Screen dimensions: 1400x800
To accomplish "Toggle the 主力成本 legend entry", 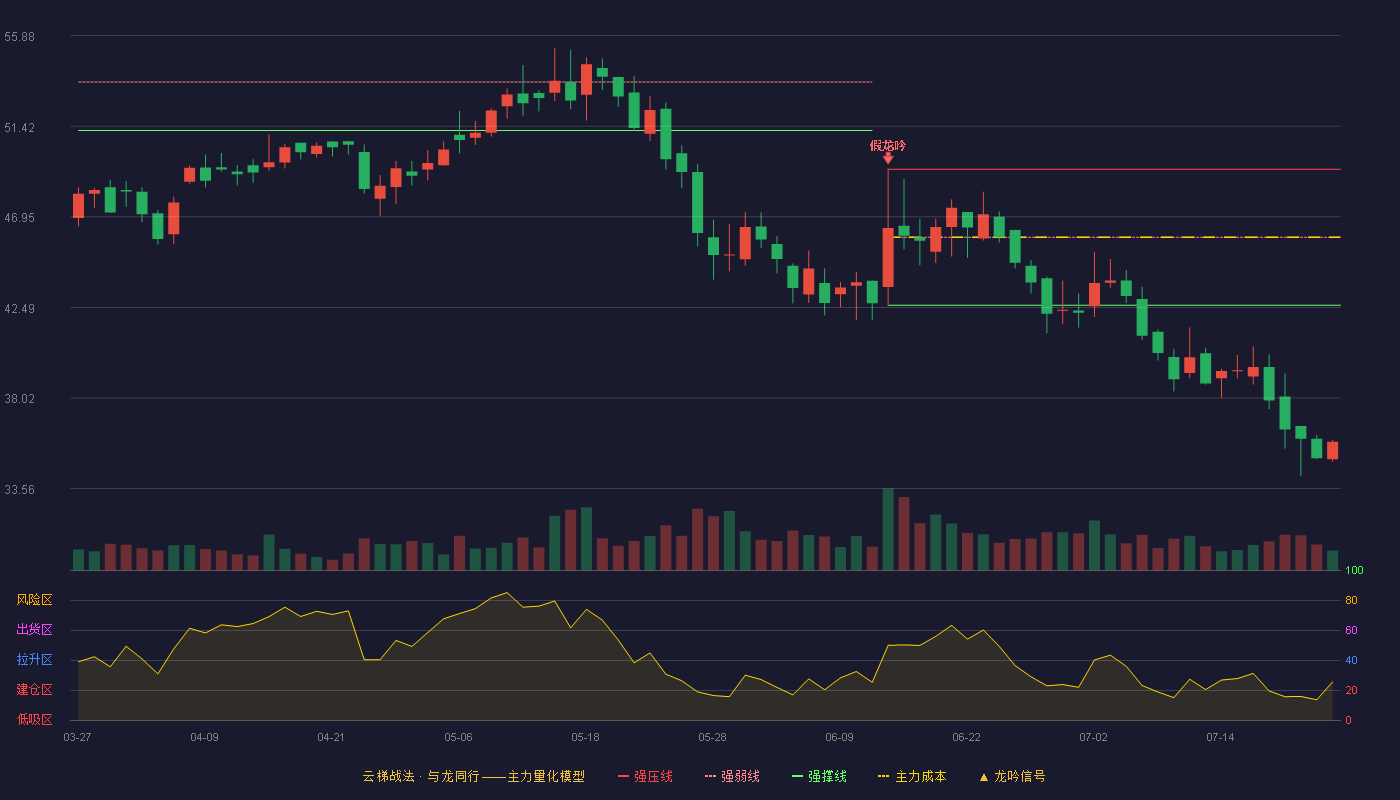I will click(912, 776).
